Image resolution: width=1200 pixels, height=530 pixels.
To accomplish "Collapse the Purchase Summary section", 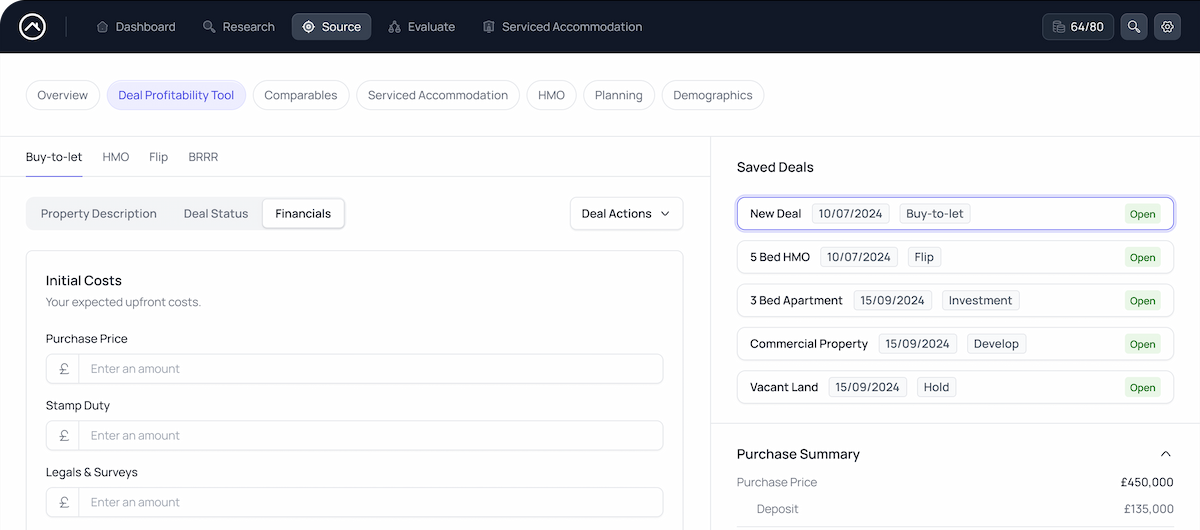I will (1165, 454).
